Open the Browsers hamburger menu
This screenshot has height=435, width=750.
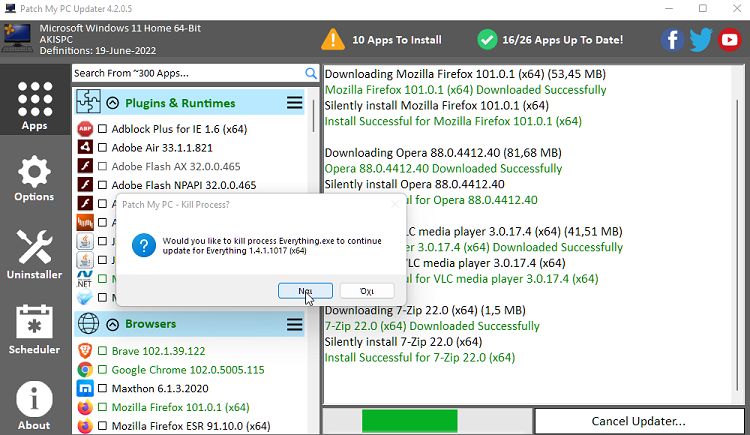click(x=294, y=324)
